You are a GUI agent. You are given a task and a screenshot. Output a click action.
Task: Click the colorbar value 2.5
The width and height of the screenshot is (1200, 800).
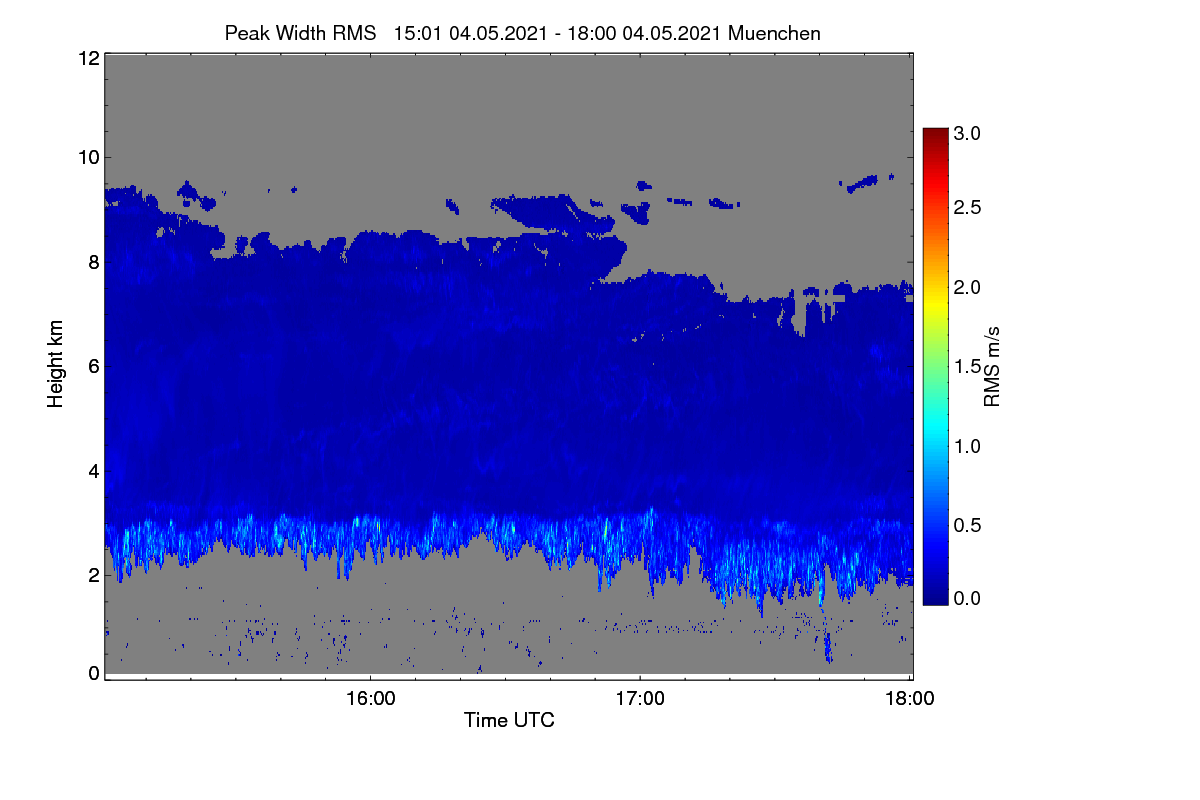[x=966, y=207]
